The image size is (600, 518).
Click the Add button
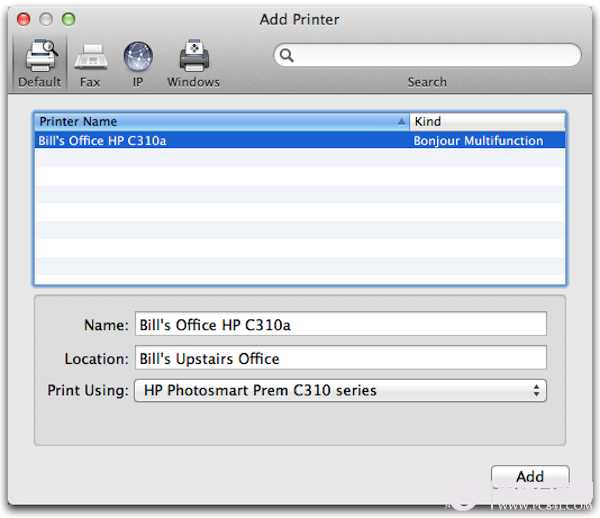530,477
